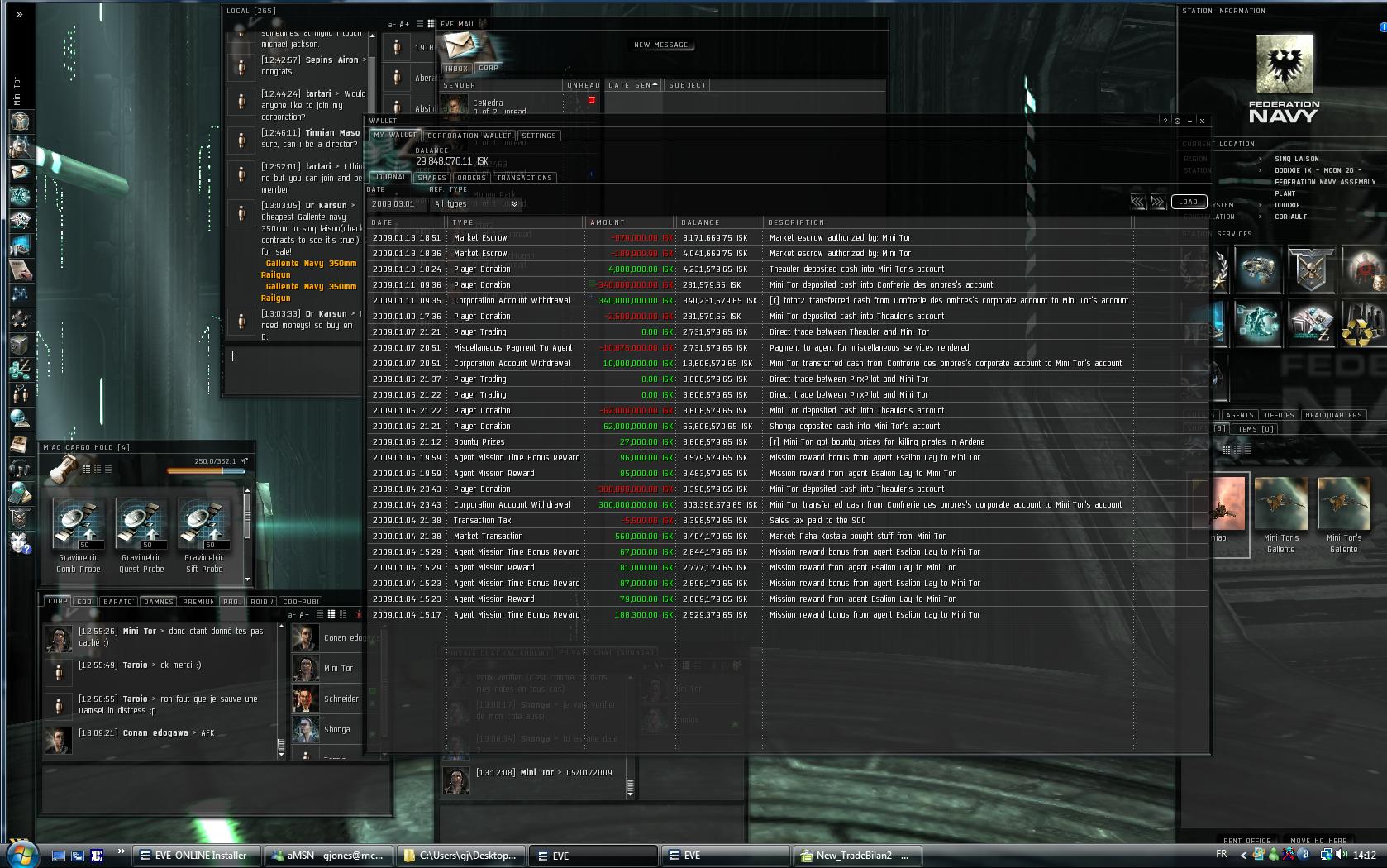Click New Message in EVE Mail
This screenshot has width=1387, height=868.
660,45
